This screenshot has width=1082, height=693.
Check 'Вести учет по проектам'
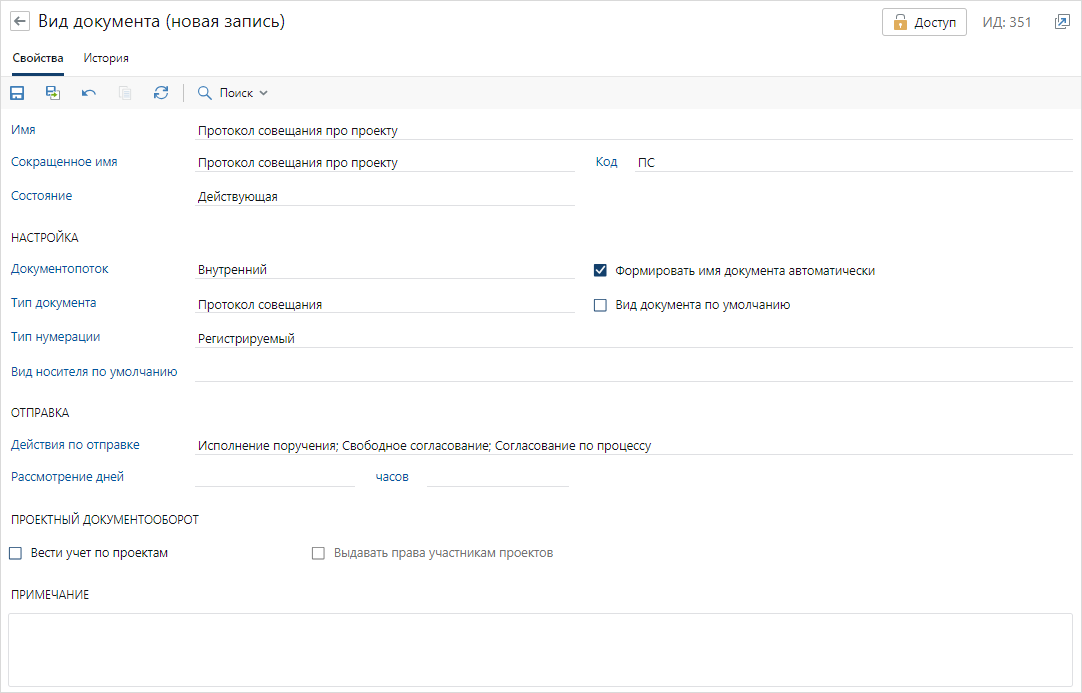[x=15, y=553]
